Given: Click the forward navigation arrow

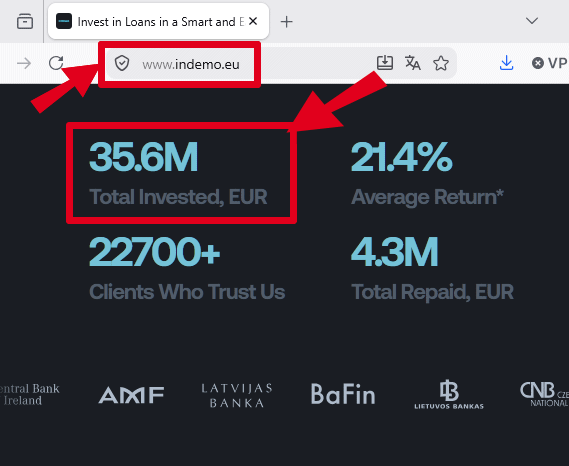Looking at the screenshot, I should click(x=24, y=64).
